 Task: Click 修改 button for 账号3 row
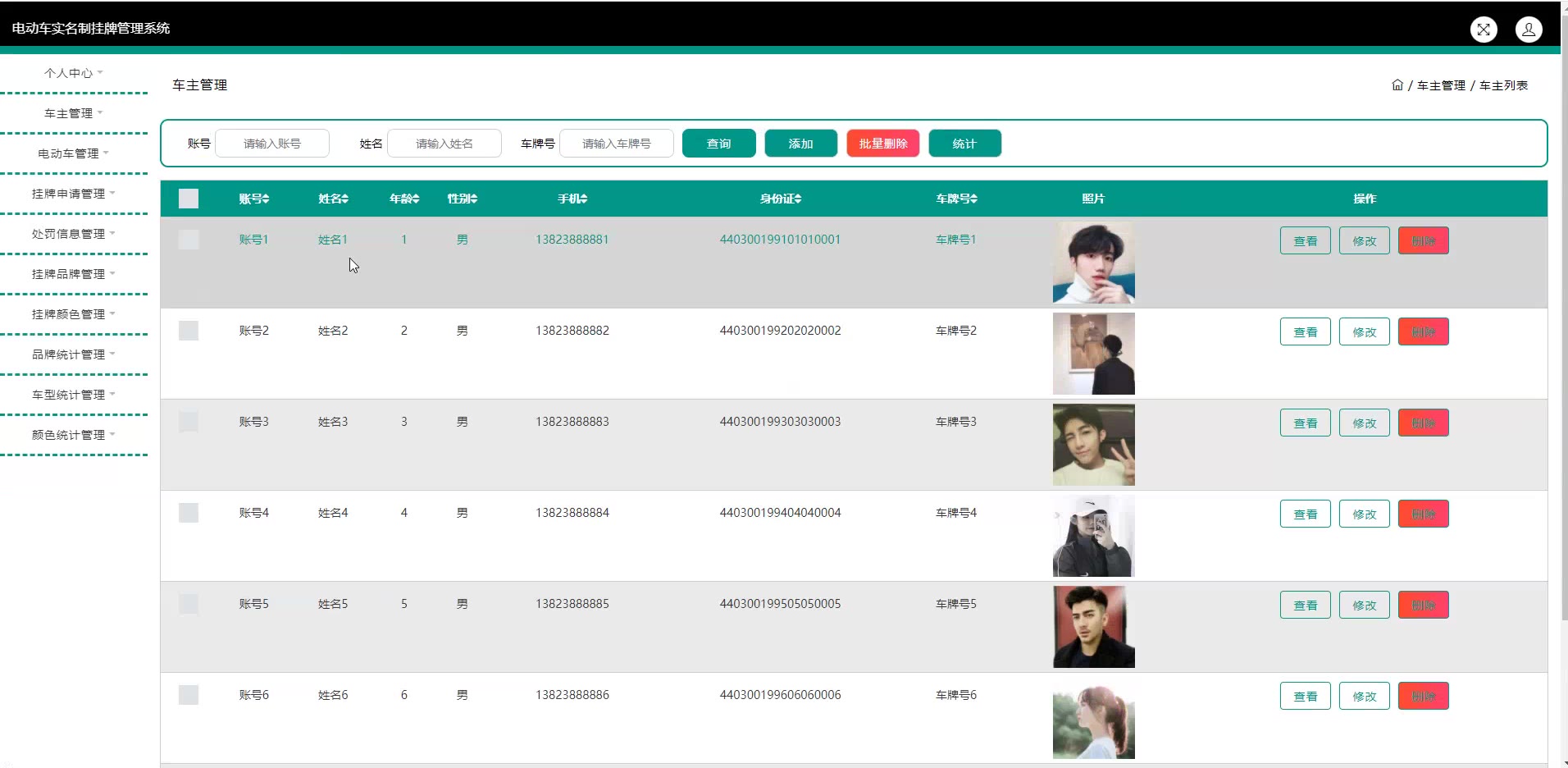pos(1364,423)
